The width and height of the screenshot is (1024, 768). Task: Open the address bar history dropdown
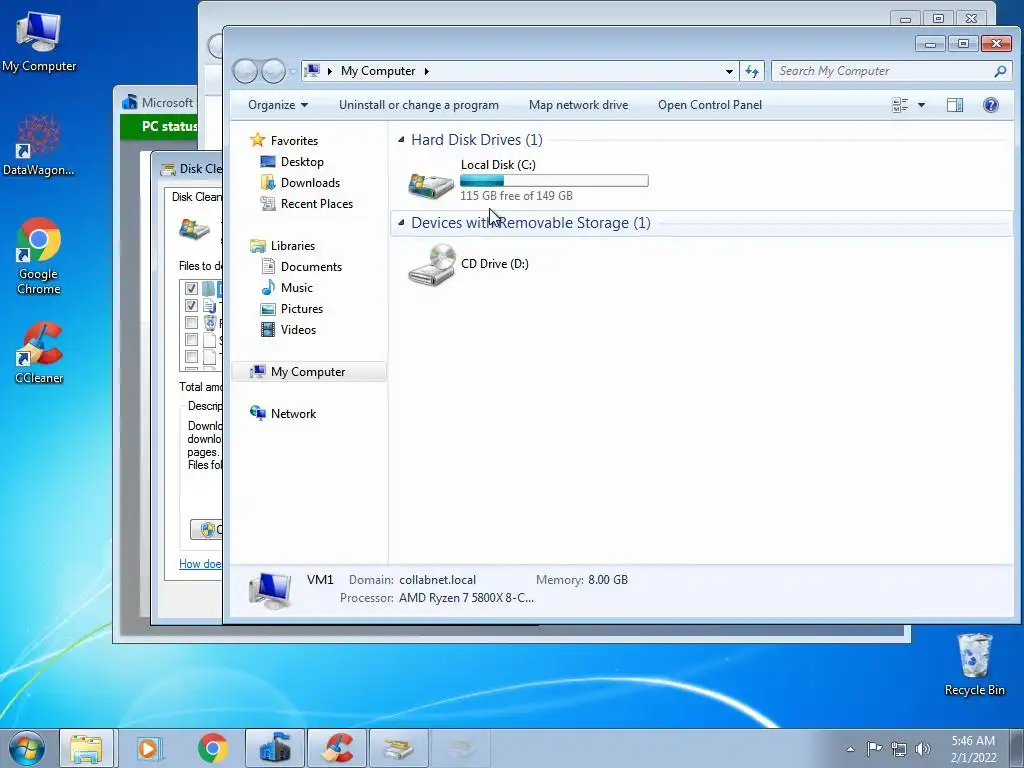pyautogui.click(x=729, y=72)
